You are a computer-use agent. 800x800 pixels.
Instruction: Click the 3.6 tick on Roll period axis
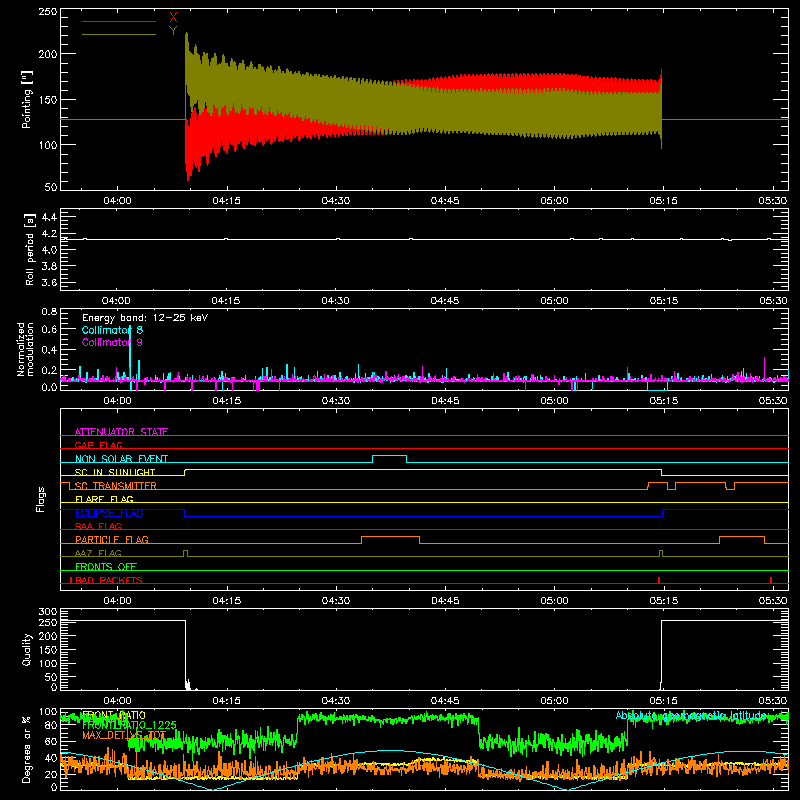pyautogui.click(x=49, y=282)
